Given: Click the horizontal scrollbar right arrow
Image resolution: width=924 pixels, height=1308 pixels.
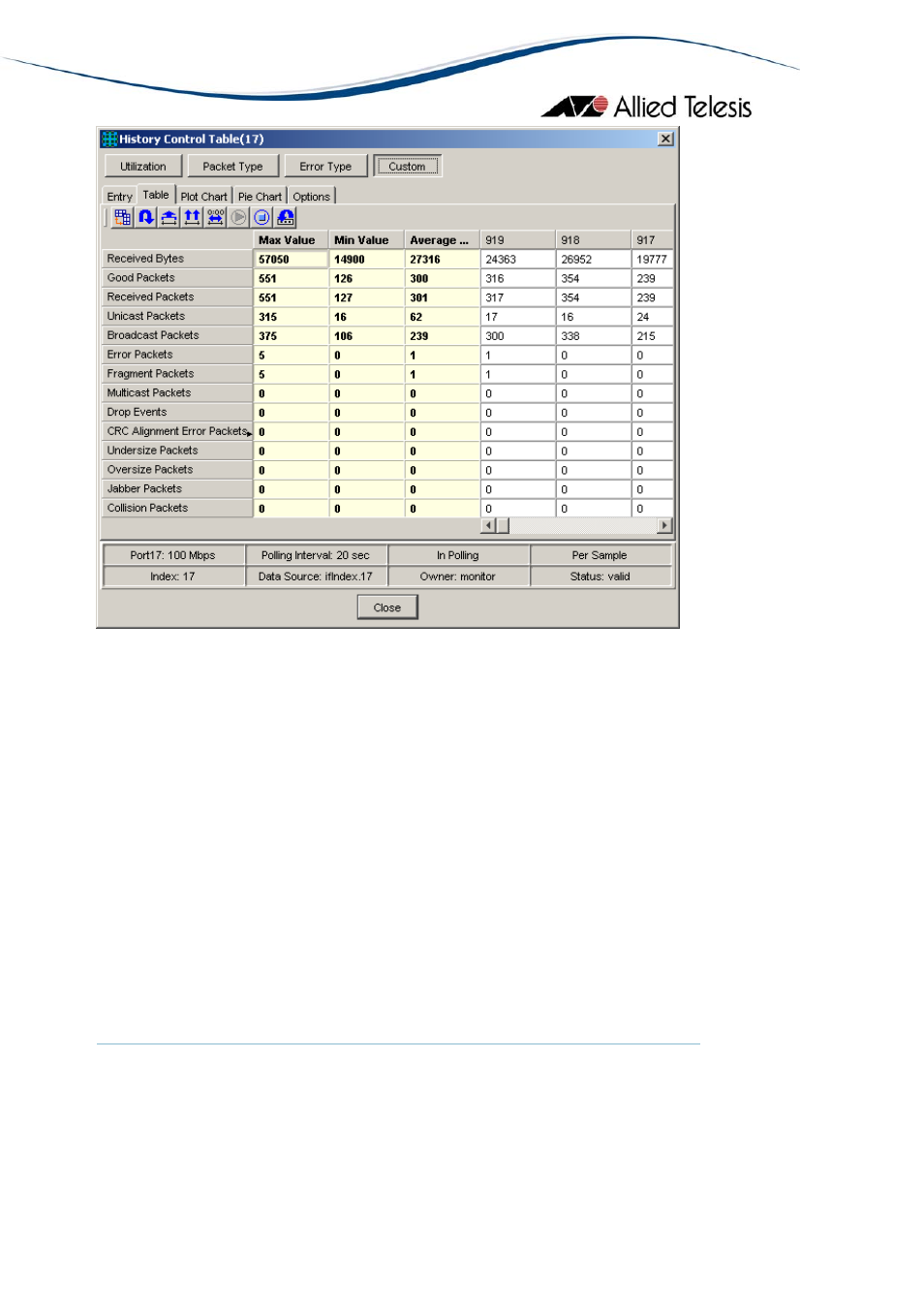Looking at the screenshot, I should (x=664, y=525).
